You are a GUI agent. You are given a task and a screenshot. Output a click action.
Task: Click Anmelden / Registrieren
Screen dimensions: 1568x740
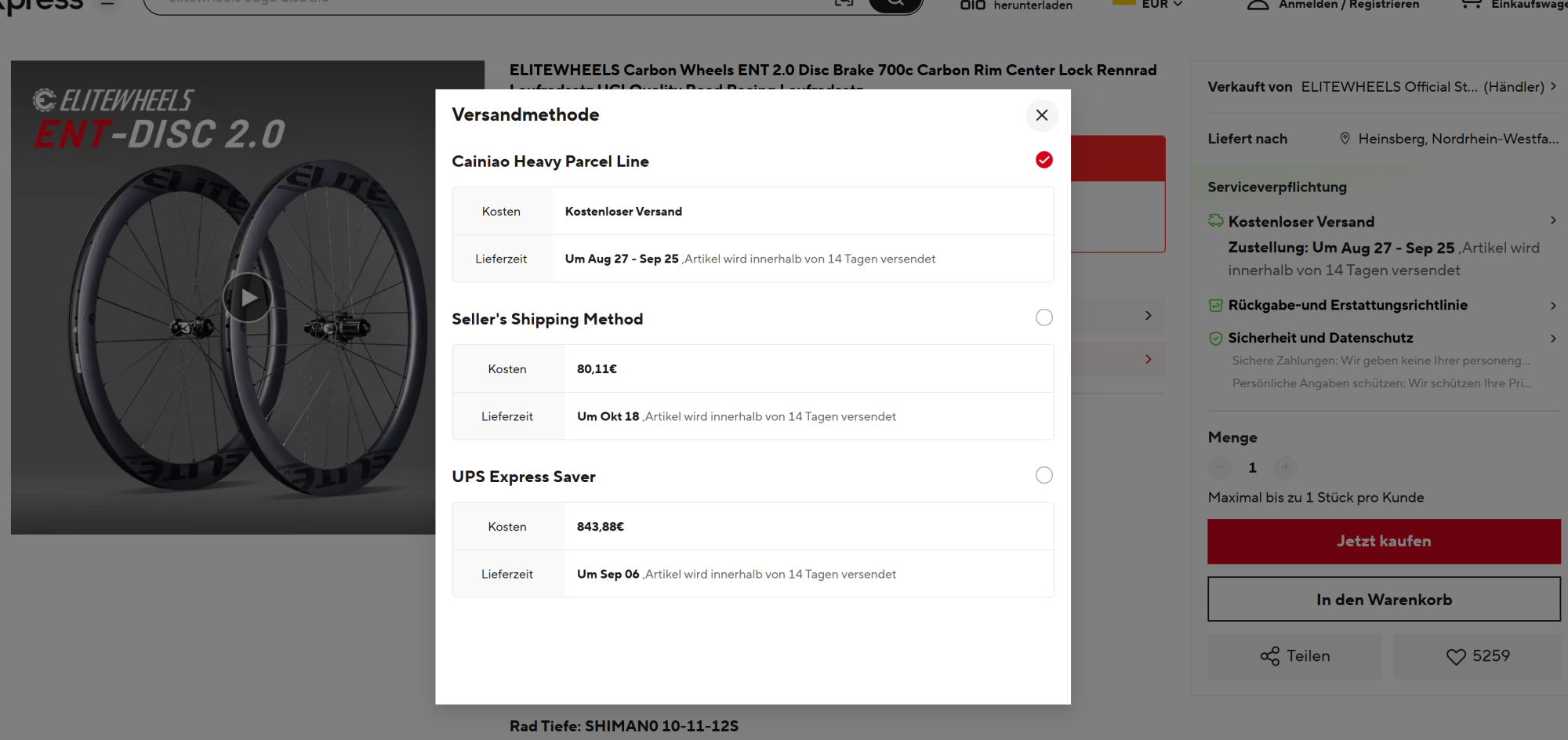[x=1348, y=4]
